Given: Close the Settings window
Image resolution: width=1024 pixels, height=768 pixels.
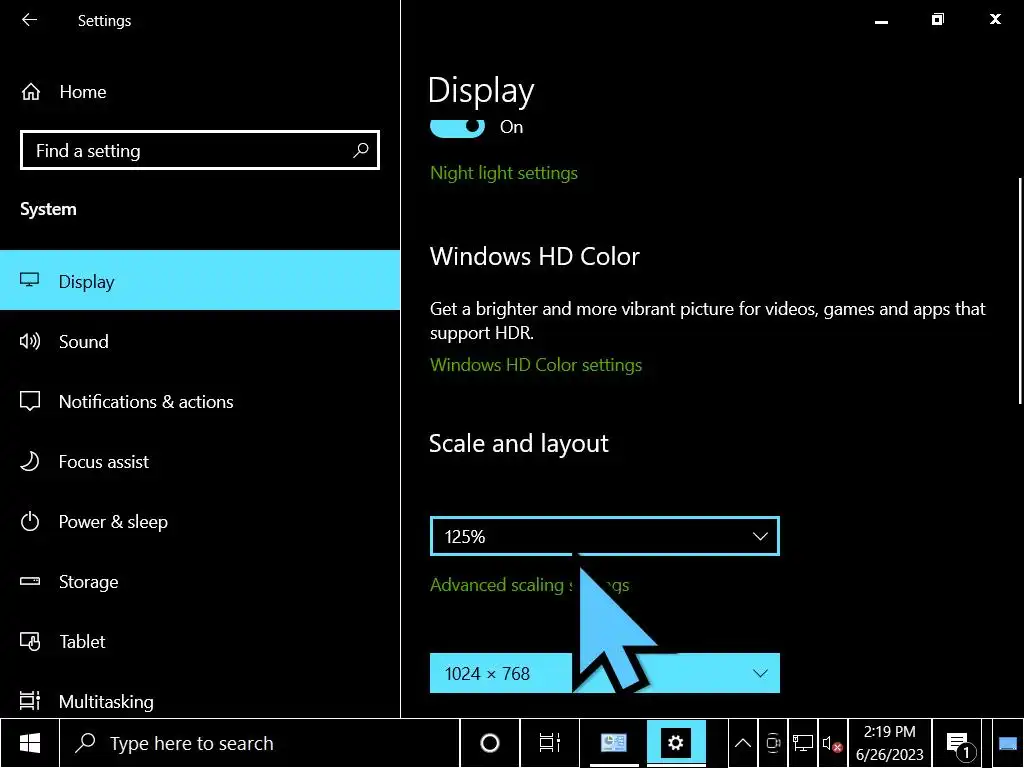Looking at the screenshot, I should 995,20.
